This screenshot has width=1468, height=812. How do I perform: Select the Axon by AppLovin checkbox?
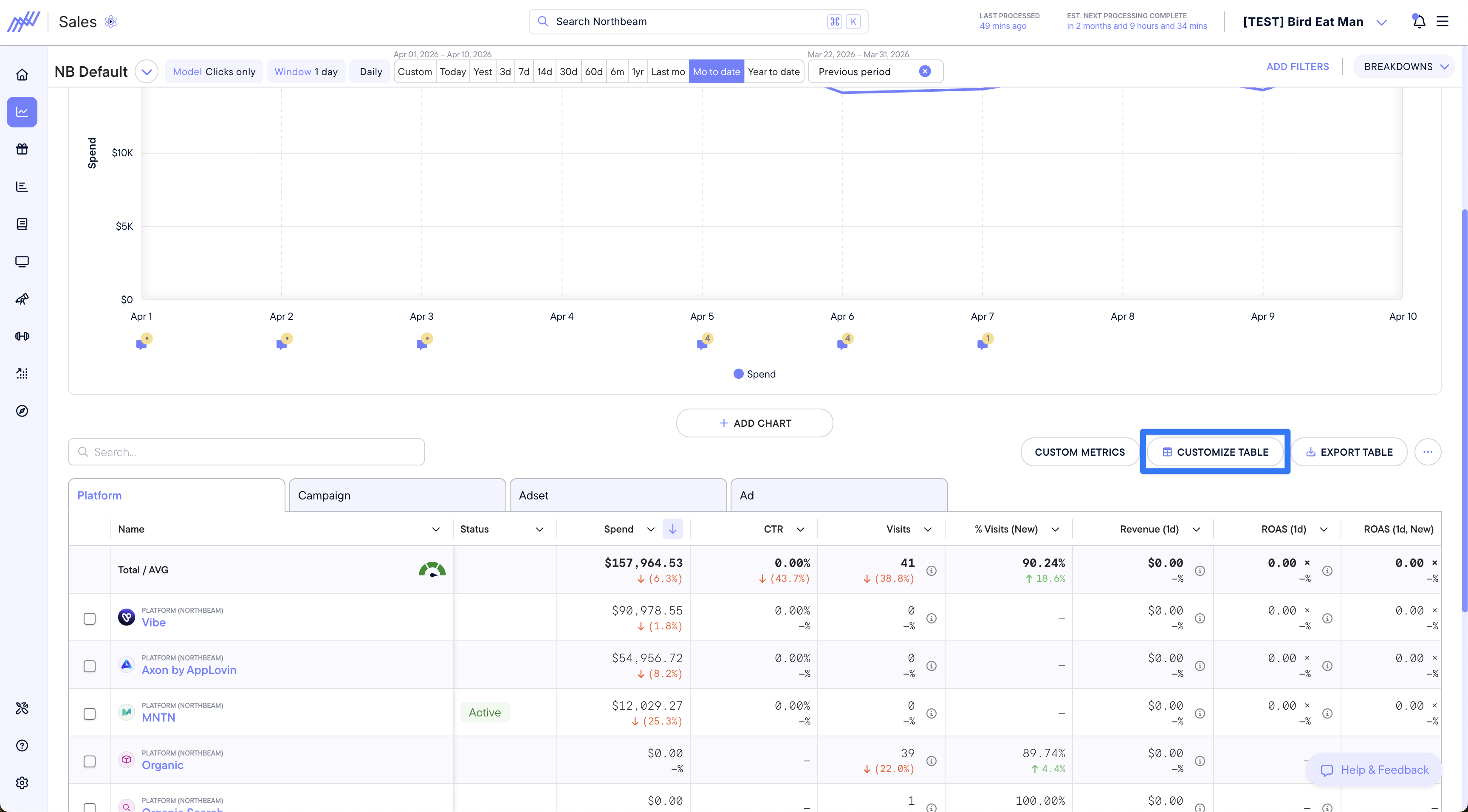90,666
